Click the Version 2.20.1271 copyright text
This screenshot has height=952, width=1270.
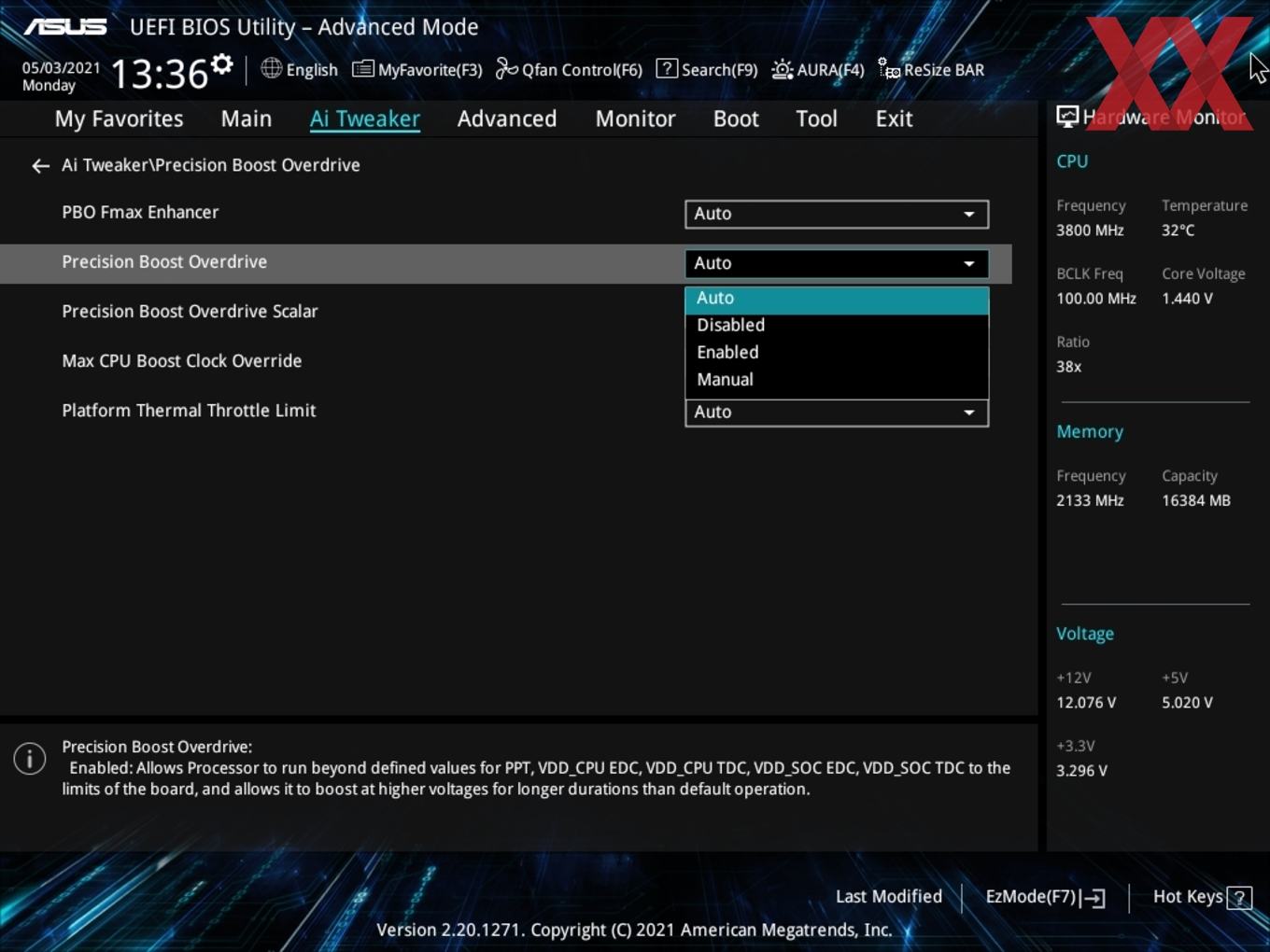tap(634, 931)
